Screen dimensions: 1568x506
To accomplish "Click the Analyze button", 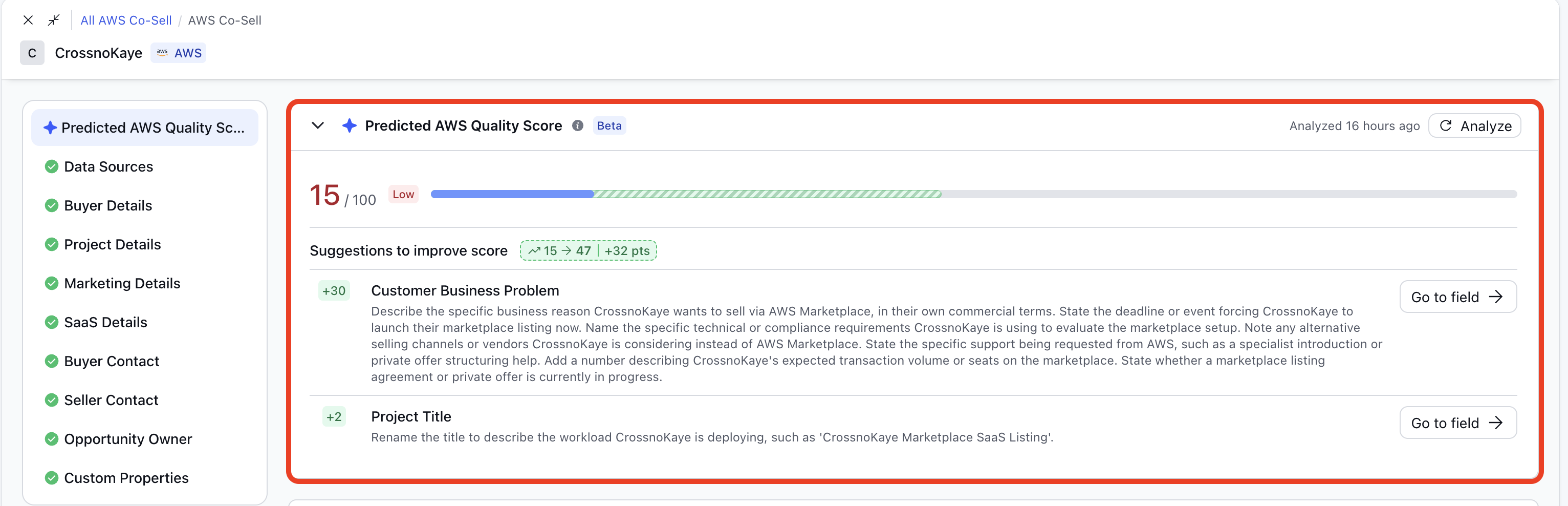I will pos(1475,125).
